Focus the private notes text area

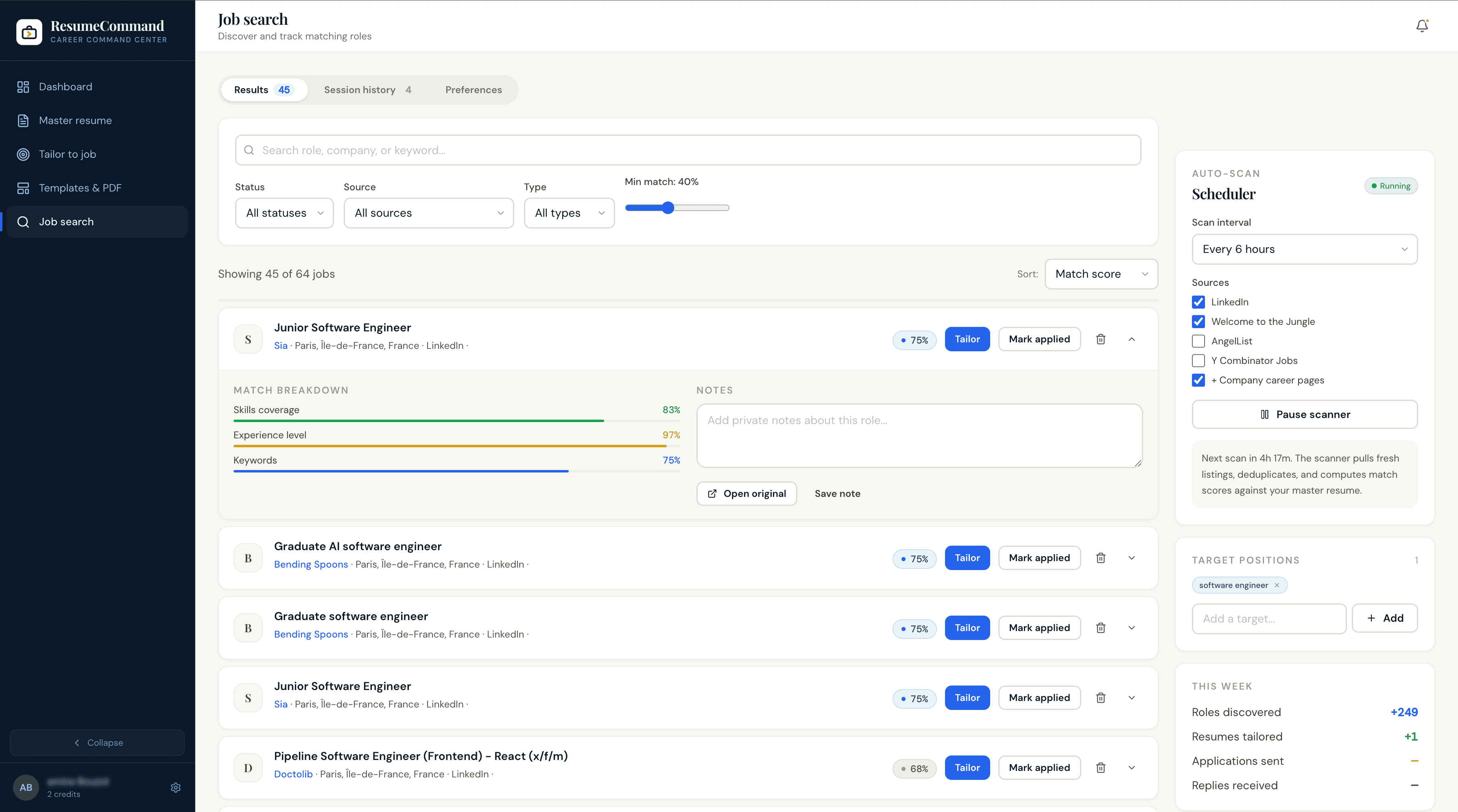tap(919, 435)
